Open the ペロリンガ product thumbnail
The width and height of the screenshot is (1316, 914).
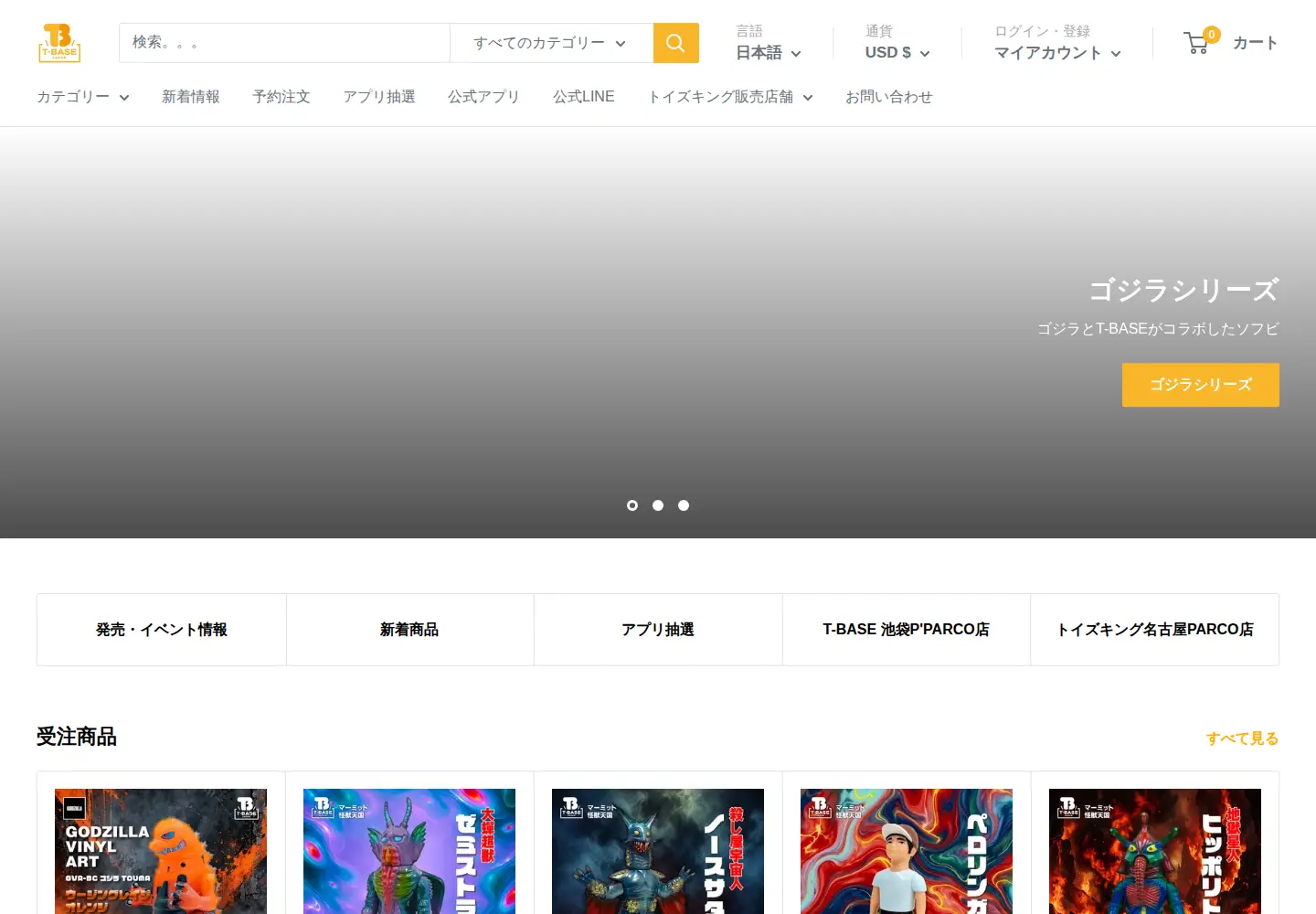(x=907, y=851)
